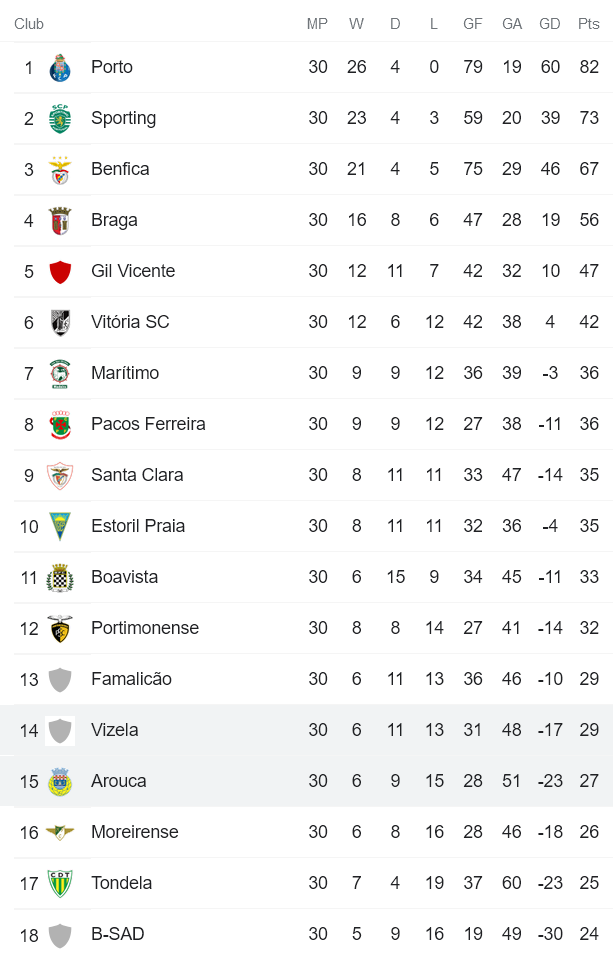Open the Famalicão team page
Image resolution: width=613 pixels, height=968 pixels.
pos(131,679)
